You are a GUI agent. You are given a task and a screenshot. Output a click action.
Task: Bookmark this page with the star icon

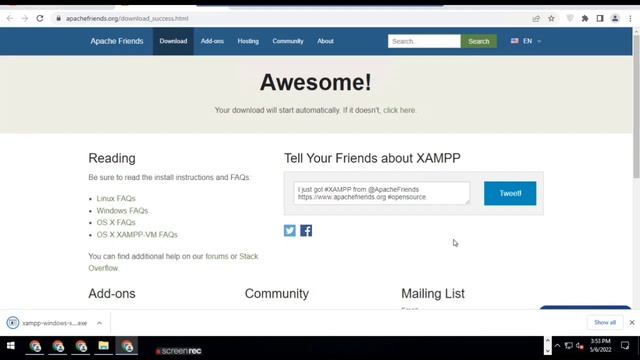pyautogui.click(x=551, y=18)
